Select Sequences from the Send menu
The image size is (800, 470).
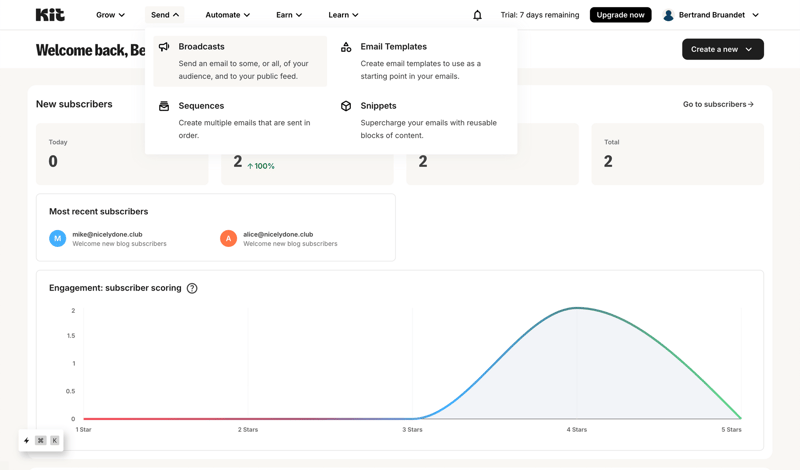(x=240, y=120)
